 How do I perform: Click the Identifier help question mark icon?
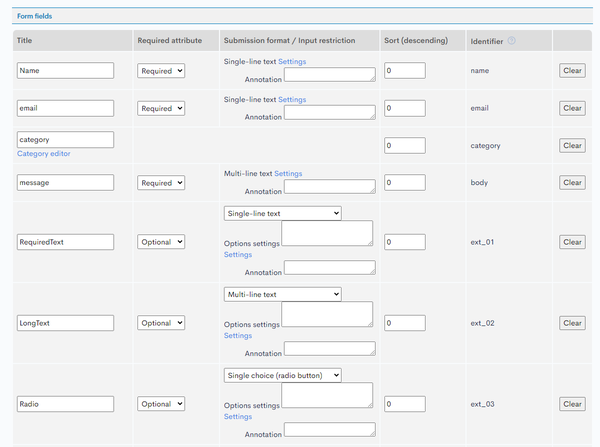(x=511, y=41)
